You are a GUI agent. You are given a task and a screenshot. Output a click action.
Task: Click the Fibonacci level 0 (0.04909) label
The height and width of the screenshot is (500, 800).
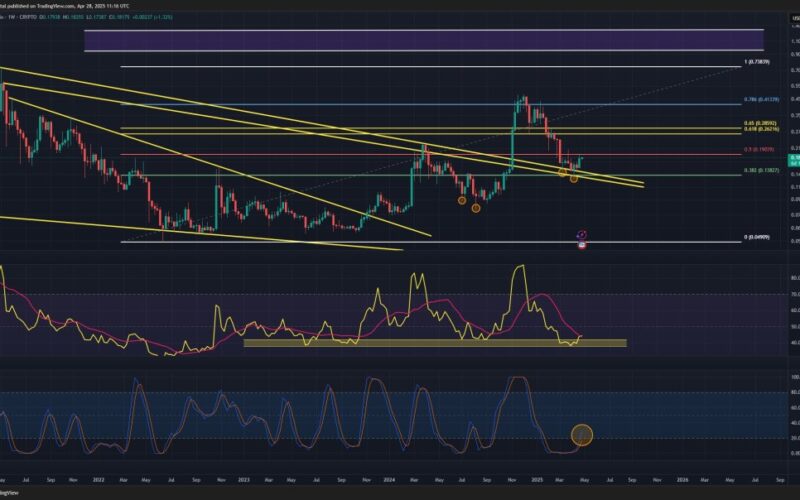757,237
